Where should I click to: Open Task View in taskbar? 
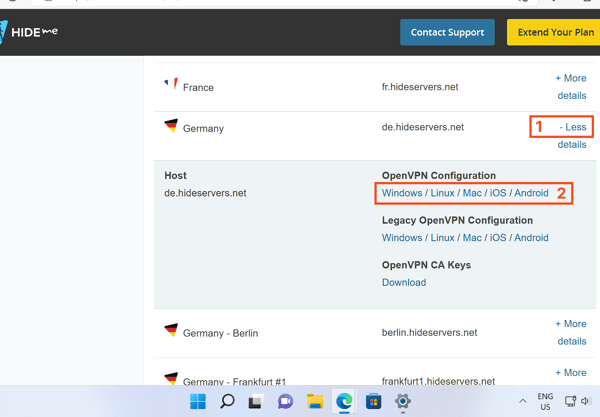click(x=256, y=401)
